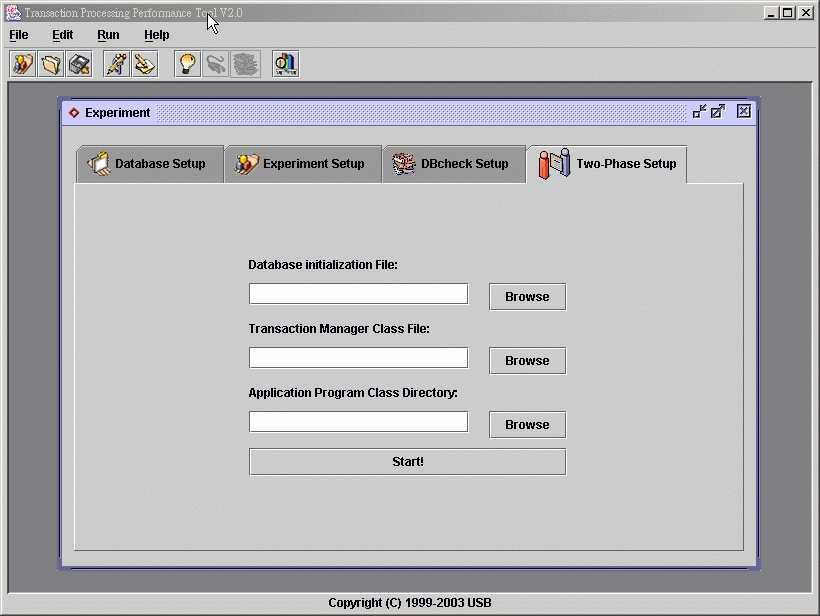
Task: Click the light bulb toolbar icon
Action: [x=187, y=64]
